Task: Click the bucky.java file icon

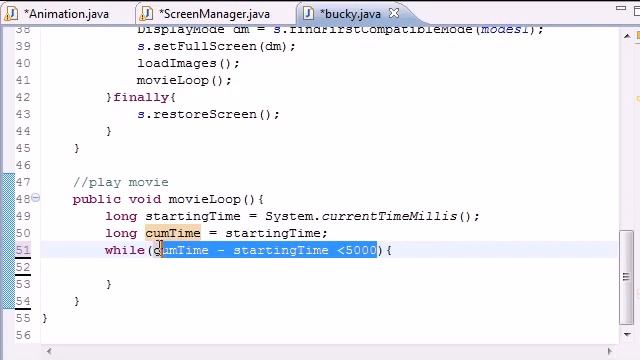Action: tap(309, 14)
